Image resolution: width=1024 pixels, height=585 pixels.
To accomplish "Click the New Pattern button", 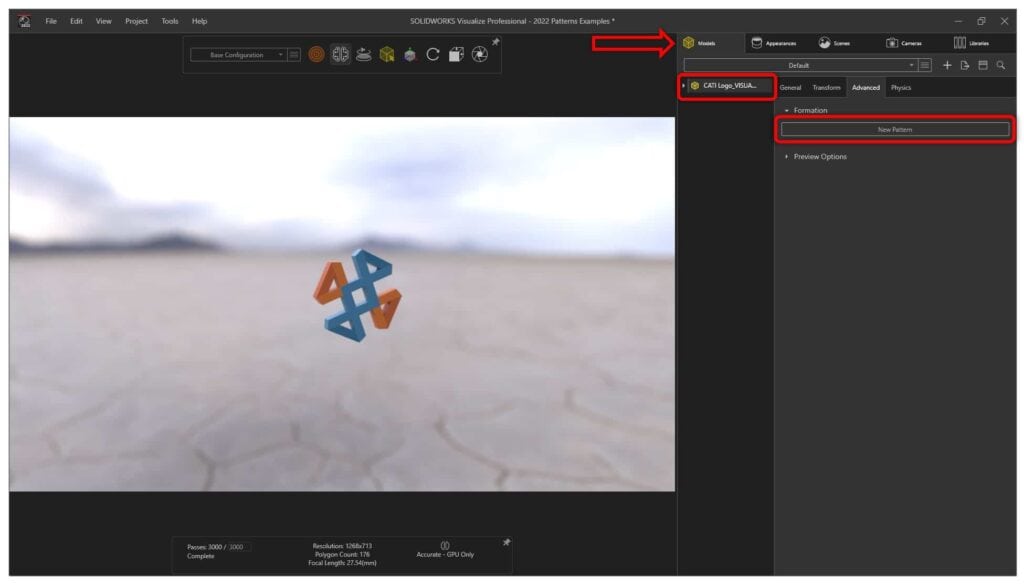I will (x=893, y=129).
